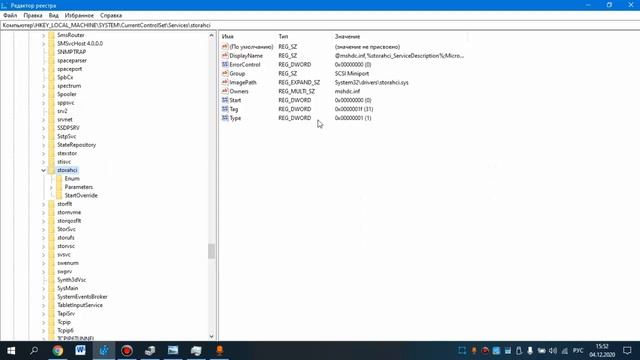Viewport: 640px width, 360px height.
Task: Expand the SysMain key
Action: 44,288
